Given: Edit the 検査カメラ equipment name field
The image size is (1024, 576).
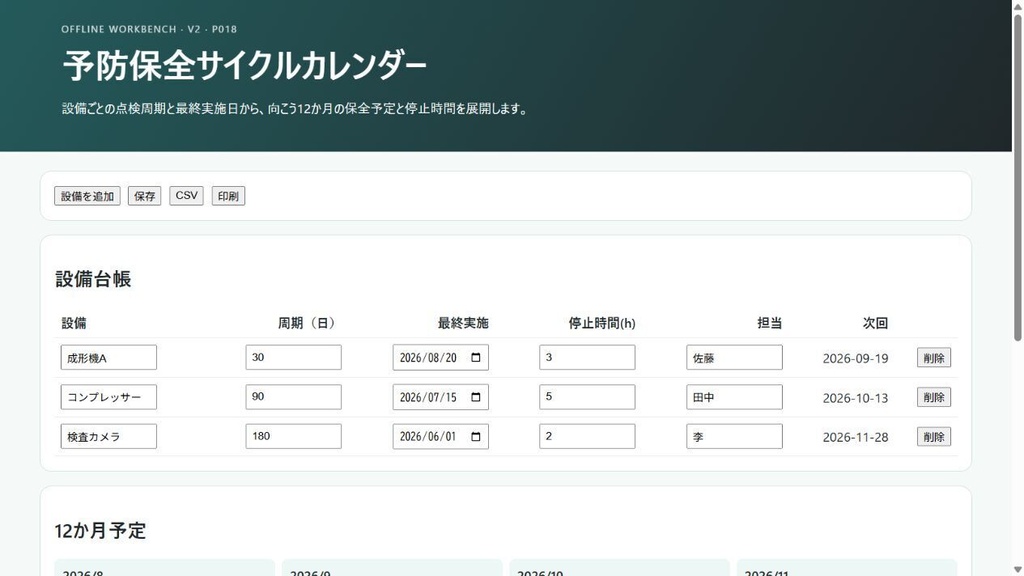Looking at the screenshot, I should [x=108, y=437].
